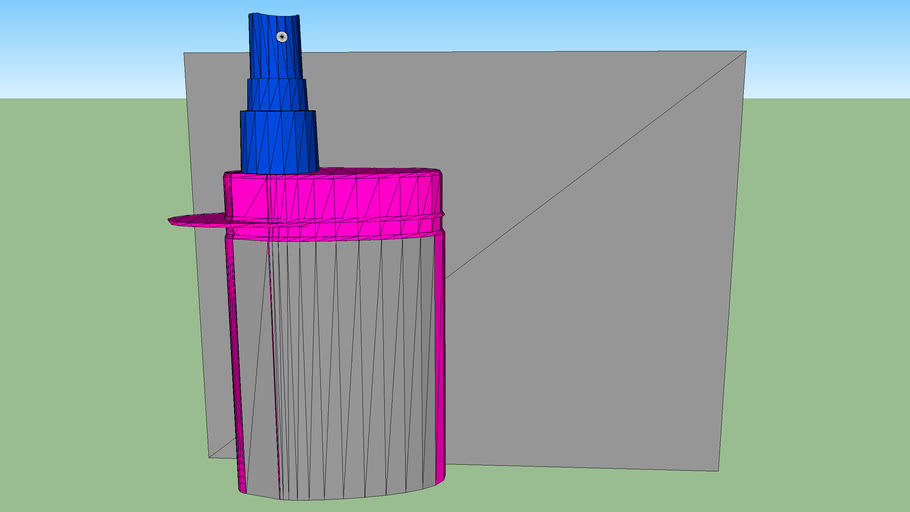
Task: Select the middle tier of the blue nozzle
Action: [278, 94]
